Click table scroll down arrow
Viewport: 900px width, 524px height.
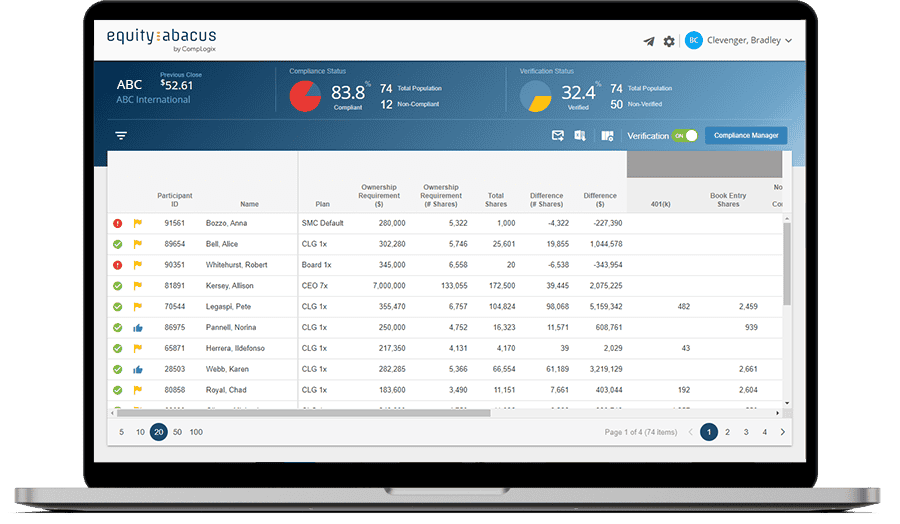pyautogui.click(x=787, y=403)
